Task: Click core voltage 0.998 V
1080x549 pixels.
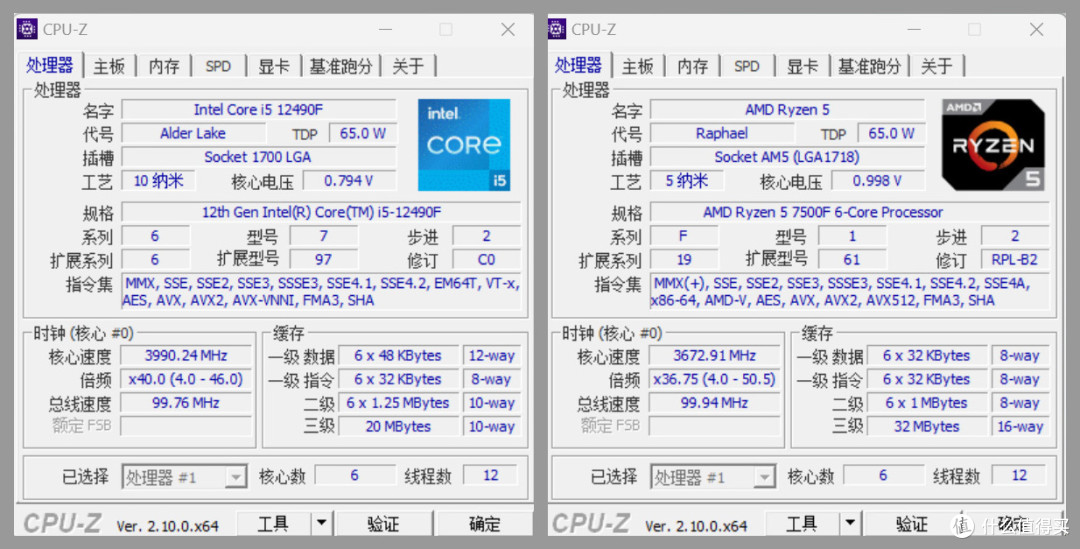Action: (x=878, y=181)
